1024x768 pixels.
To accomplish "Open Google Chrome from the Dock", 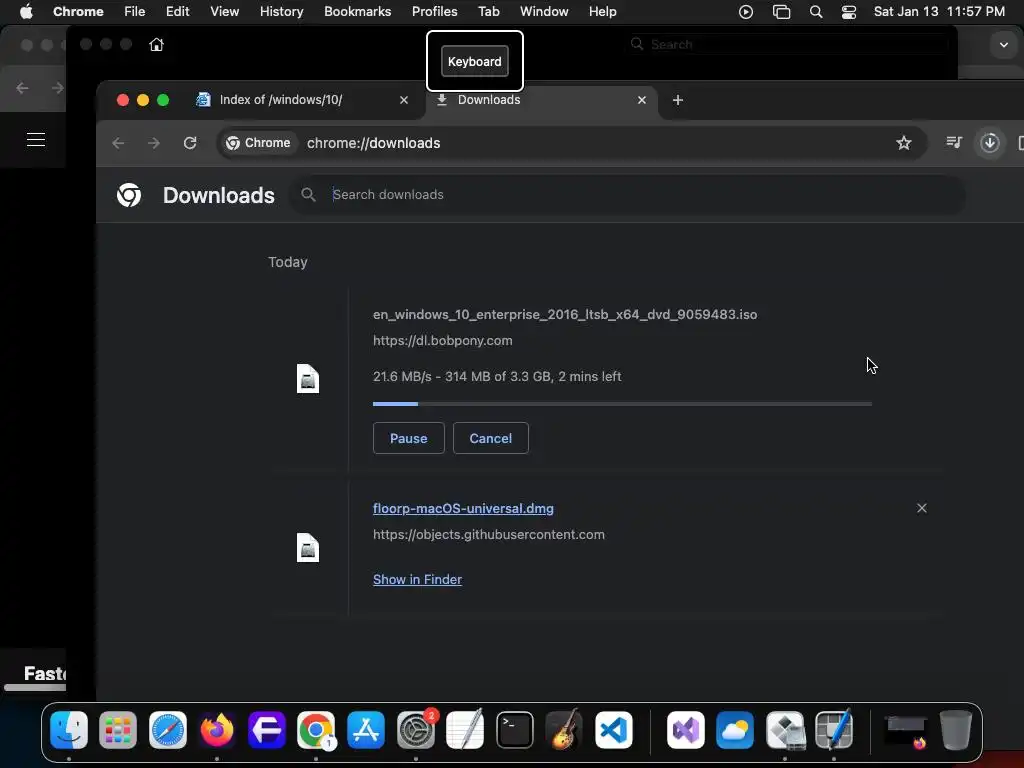I will tap(316, 729).
